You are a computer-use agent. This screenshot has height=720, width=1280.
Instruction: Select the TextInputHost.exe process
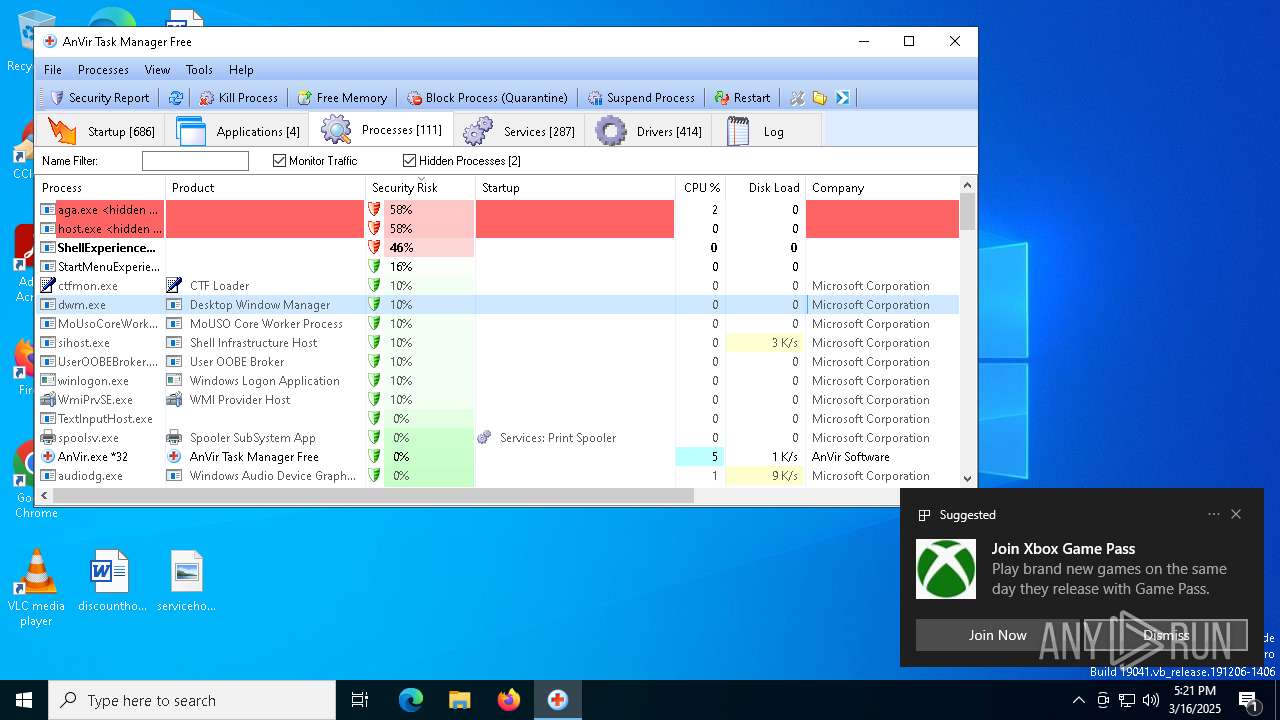498,419
